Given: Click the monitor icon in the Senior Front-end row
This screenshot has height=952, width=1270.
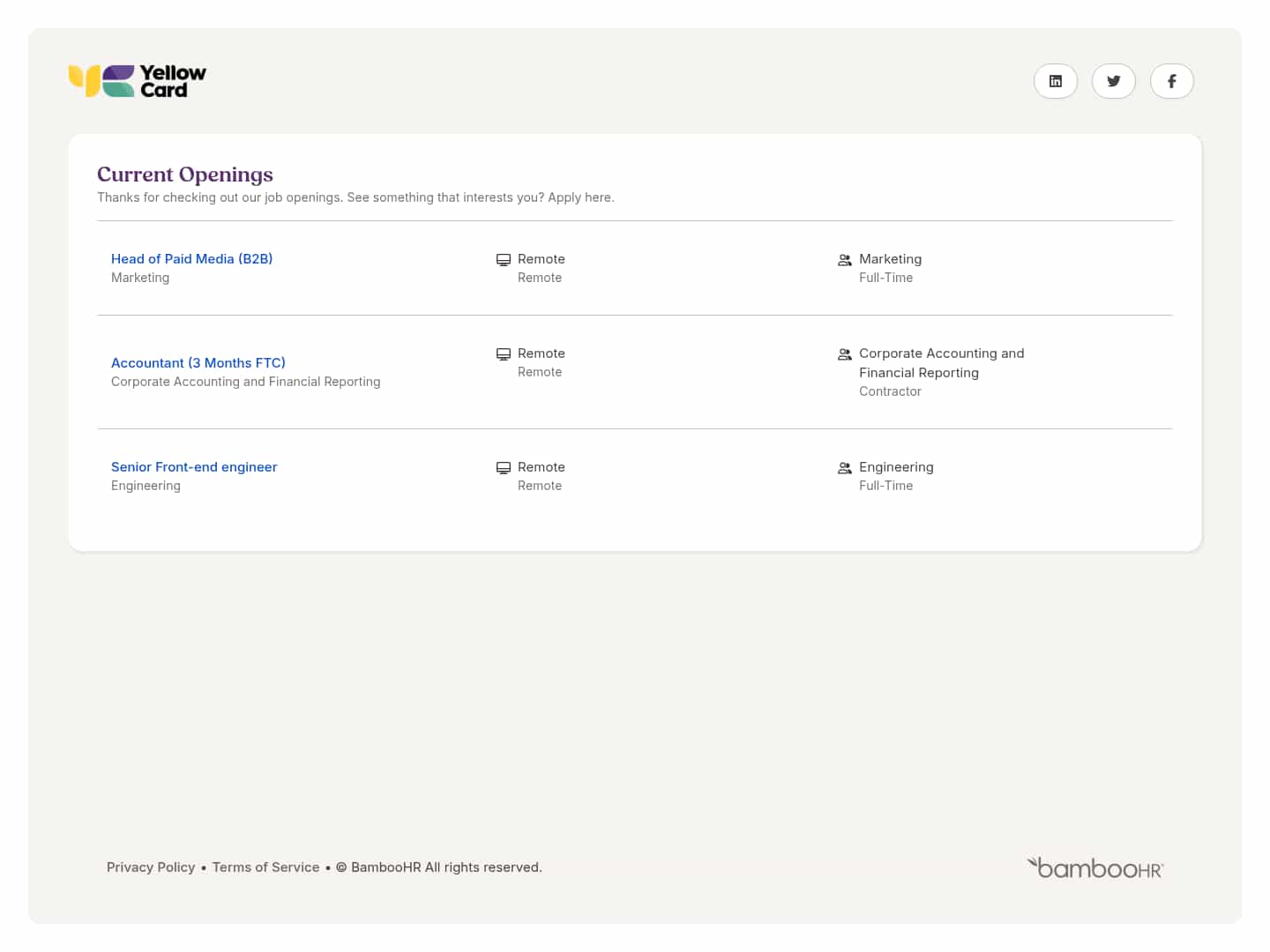Looking at the screenshot, I should point(504,468).
